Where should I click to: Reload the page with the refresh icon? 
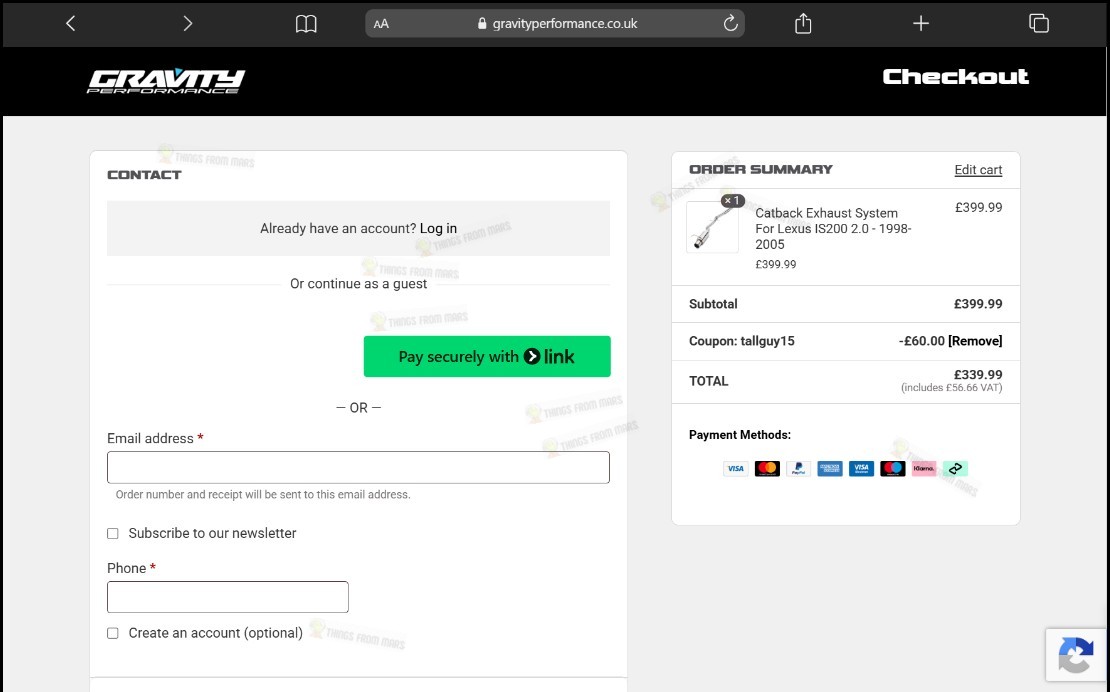pos(730,23)
